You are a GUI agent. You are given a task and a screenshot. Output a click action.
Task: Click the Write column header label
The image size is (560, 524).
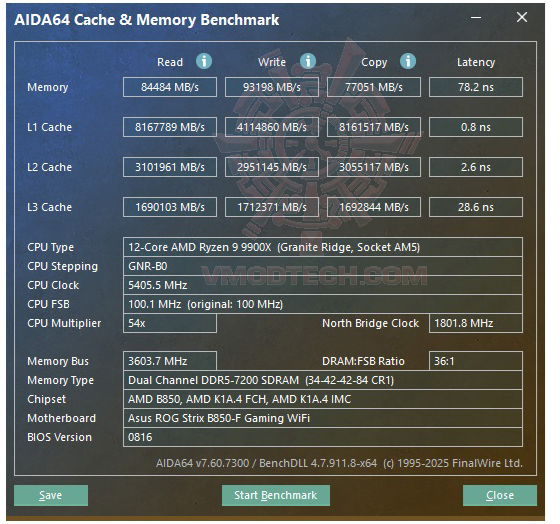click(x=272, y=62)
